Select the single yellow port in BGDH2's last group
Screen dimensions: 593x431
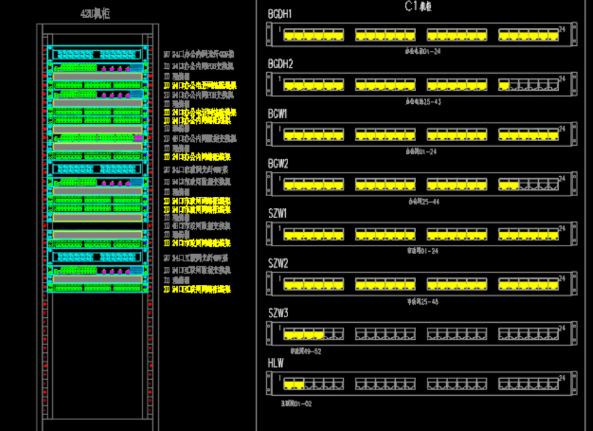[x=504, y=85]
